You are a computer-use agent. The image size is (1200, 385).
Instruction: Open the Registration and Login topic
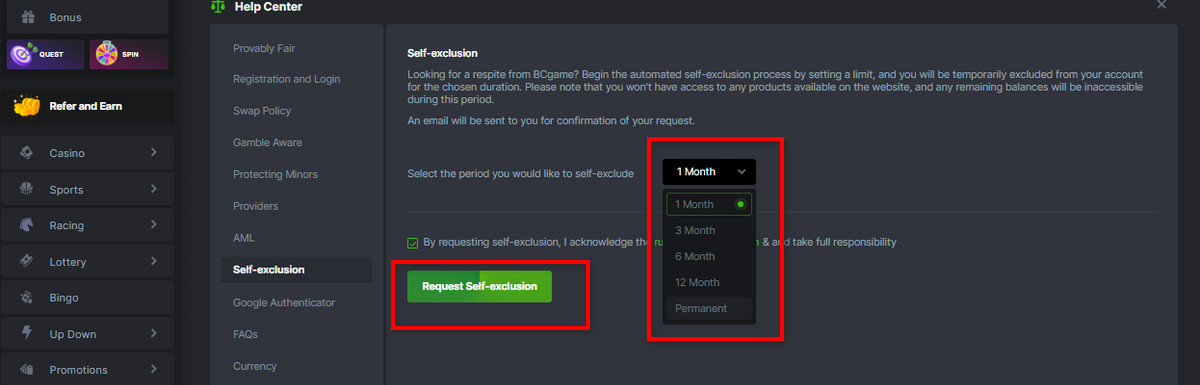point(286,79)
